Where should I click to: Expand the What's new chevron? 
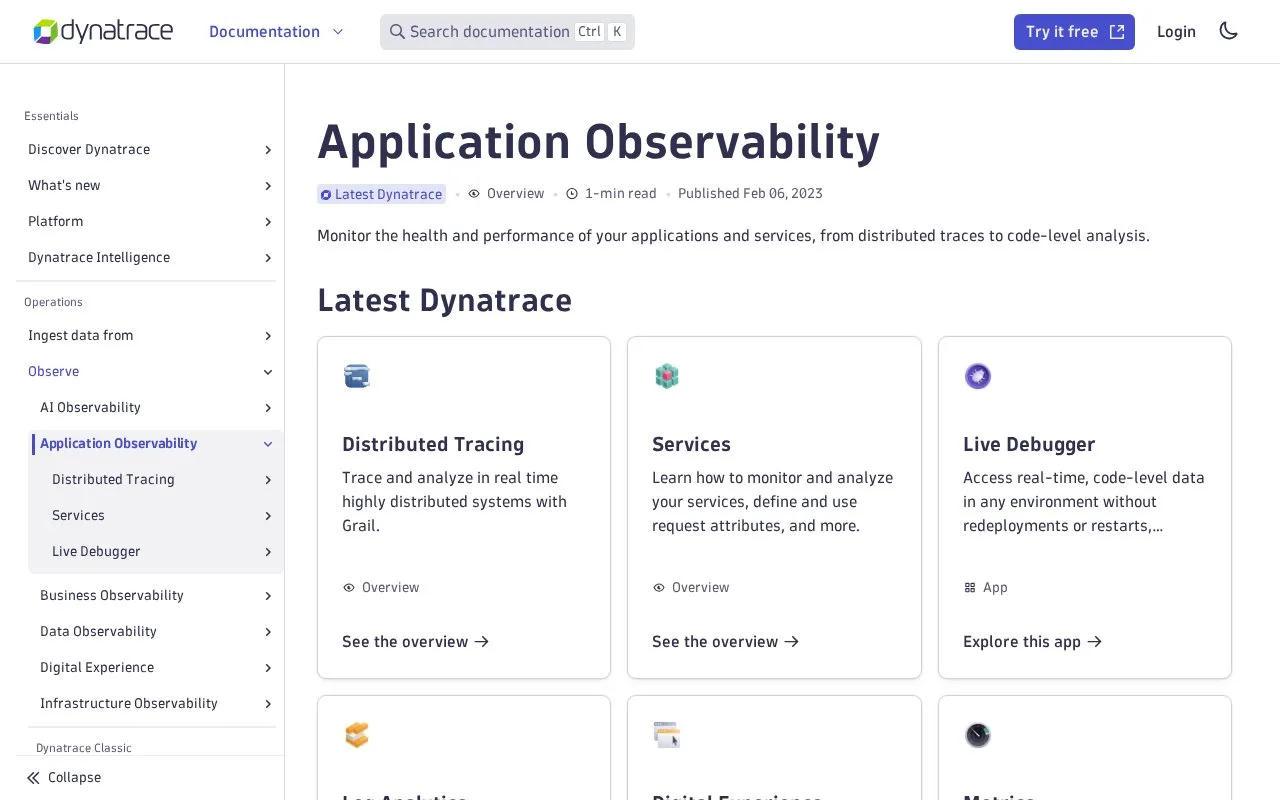[268, 186]
